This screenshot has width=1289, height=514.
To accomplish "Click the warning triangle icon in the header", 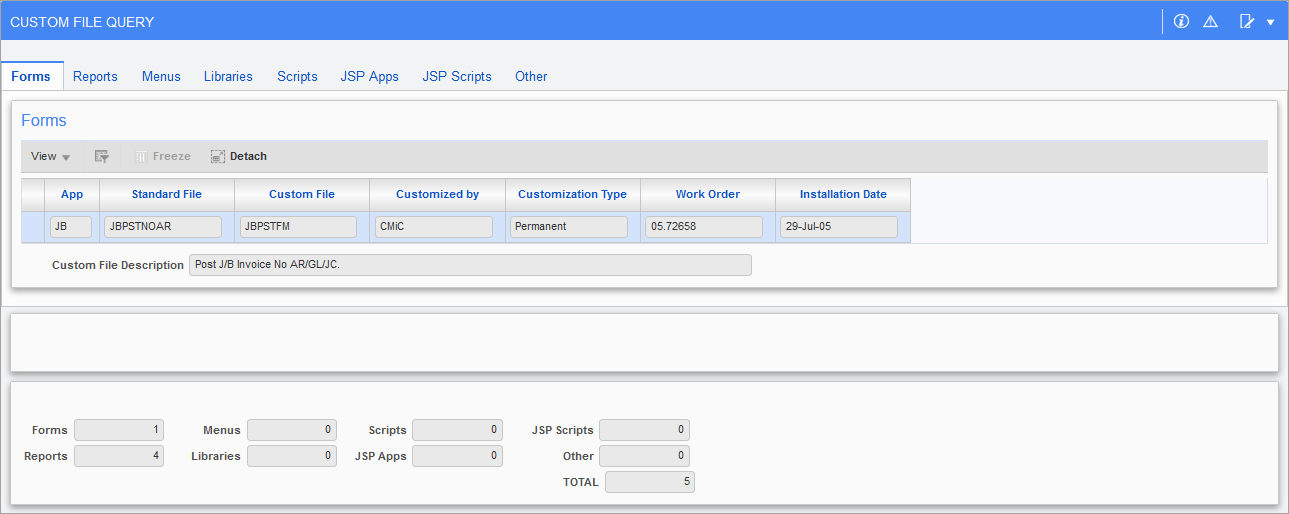I will point(1210,21).
